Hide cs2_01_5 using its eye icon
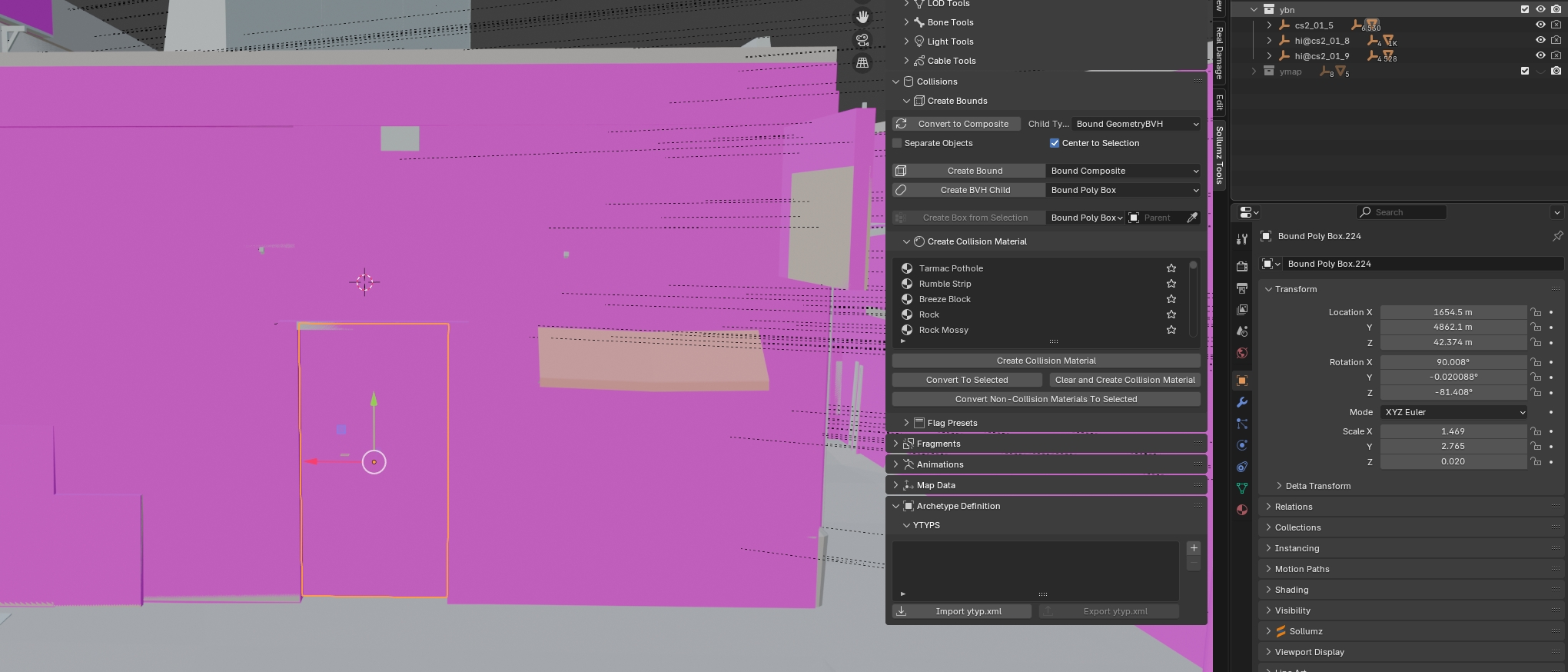The width and height of the screenshot is (1568, 672). coord(1540,25)
